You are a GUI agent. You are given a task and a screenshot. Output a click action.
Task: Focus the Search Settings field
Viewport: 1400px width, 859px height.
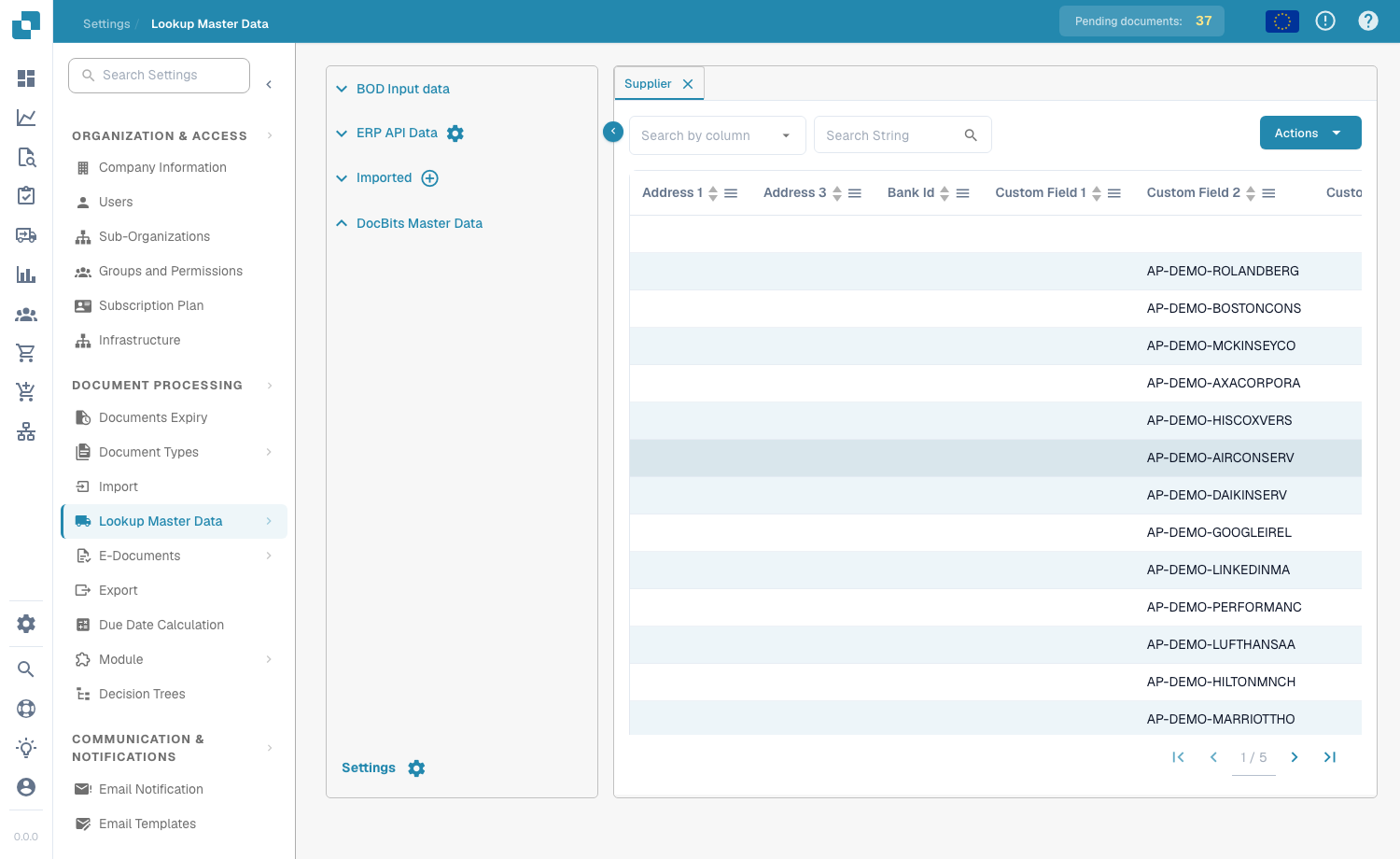pyautogui.click(x=159, y=76)
